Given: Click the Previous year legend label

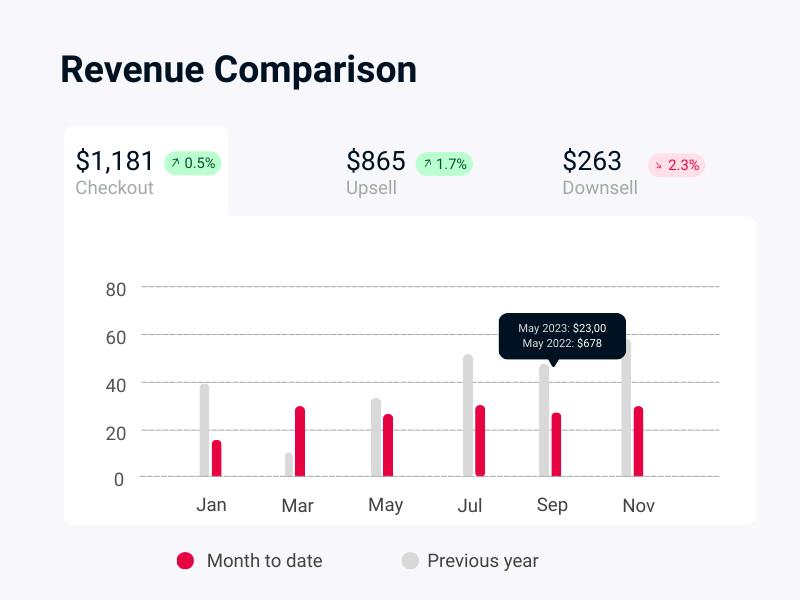Looking at the screenshot, I should tap(483, 561).
